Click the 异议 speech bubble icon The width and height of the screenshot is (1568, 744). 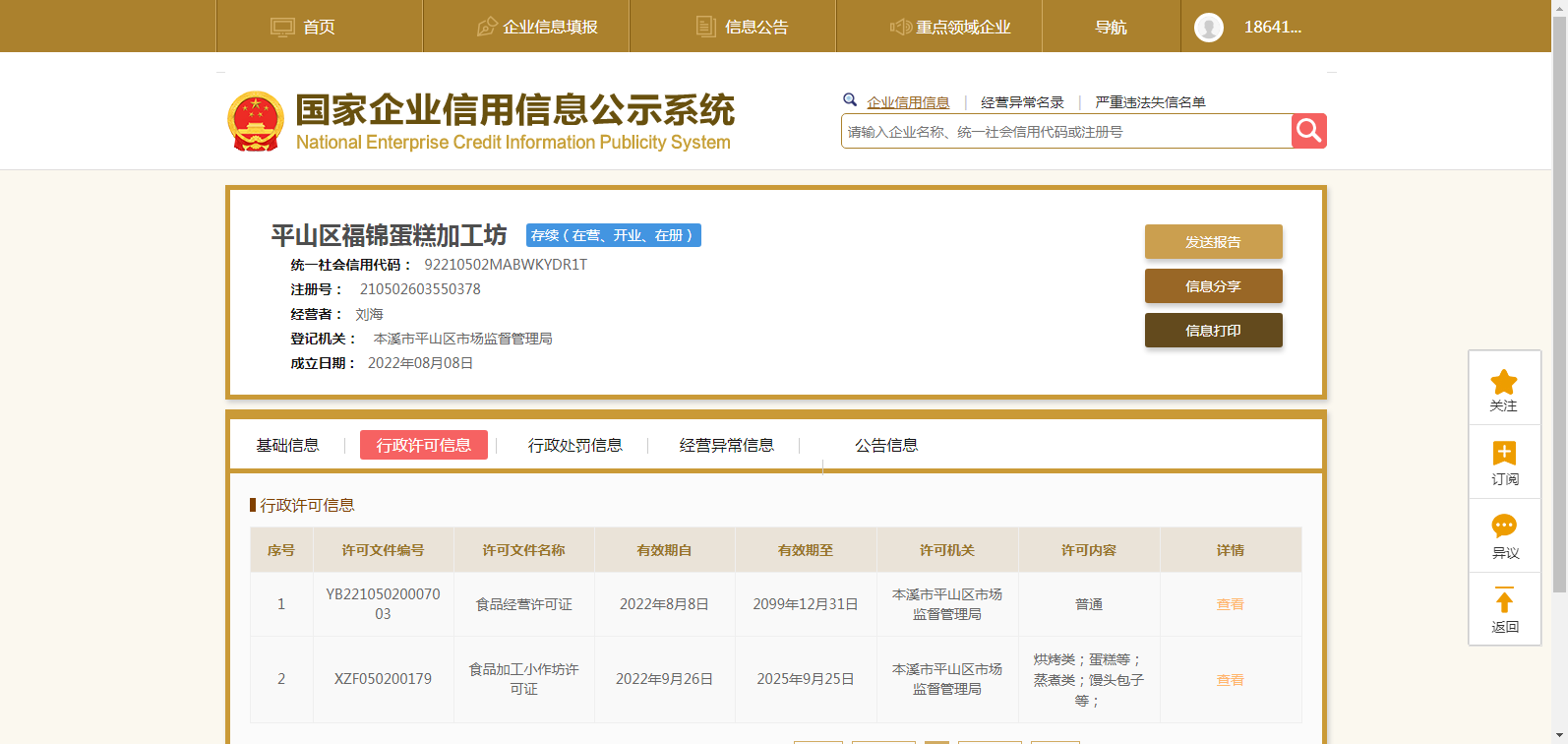pyautogui.click(x=1504, y=527)
